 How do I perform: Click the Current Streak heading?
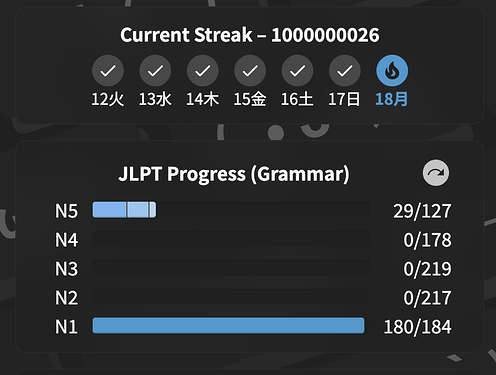(250, 35)
